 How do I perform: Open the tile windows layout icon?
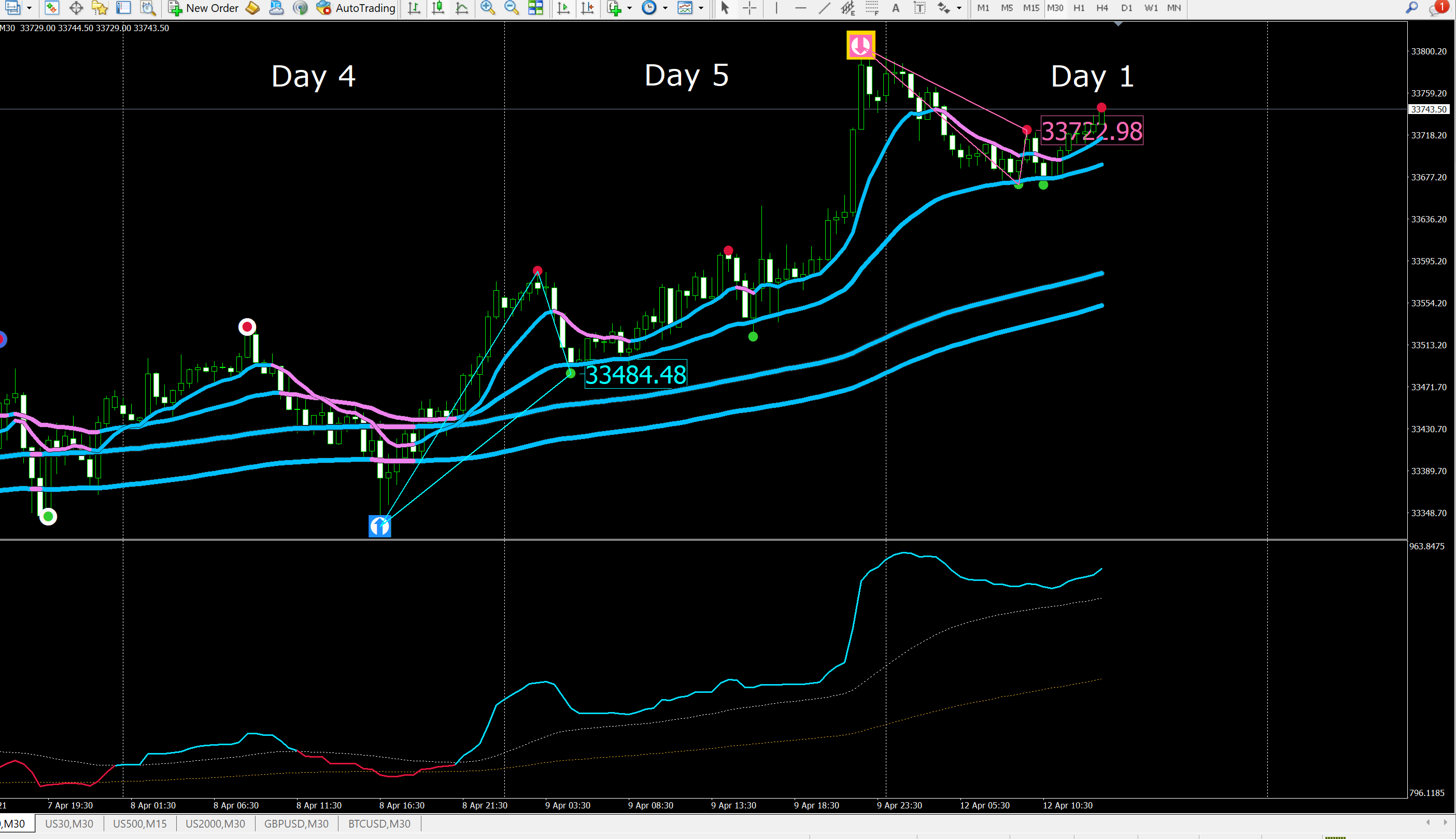point(535,8)
